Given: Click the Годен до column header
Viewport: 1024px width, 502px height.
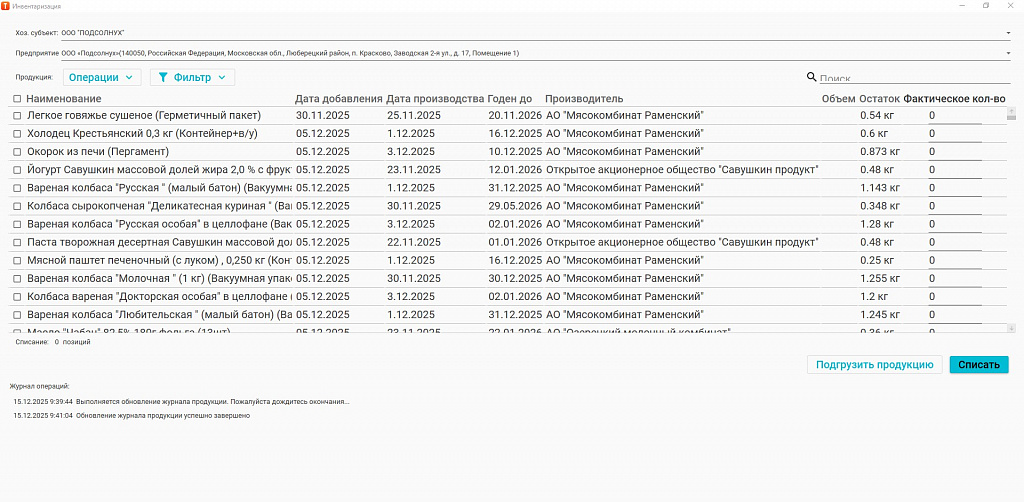Looking at the screenshot, I should coord(510,99).
